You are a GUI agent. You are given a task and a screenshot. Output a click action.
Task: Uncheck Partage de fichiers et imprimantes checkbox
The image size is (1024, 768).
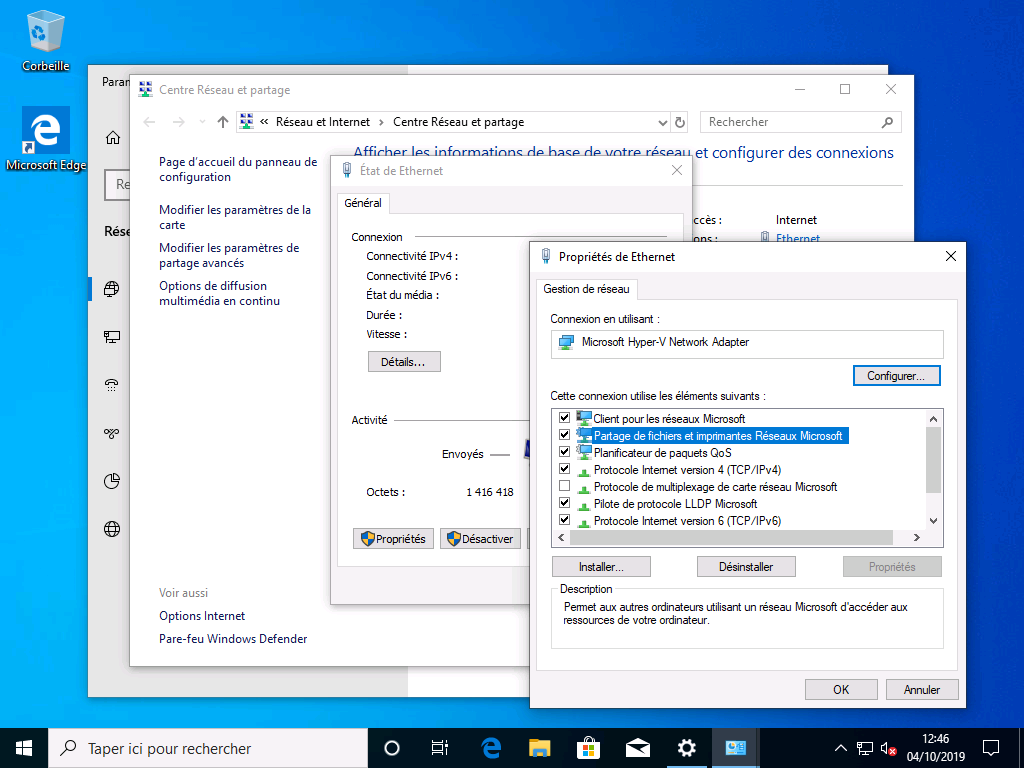click(565, 434)
